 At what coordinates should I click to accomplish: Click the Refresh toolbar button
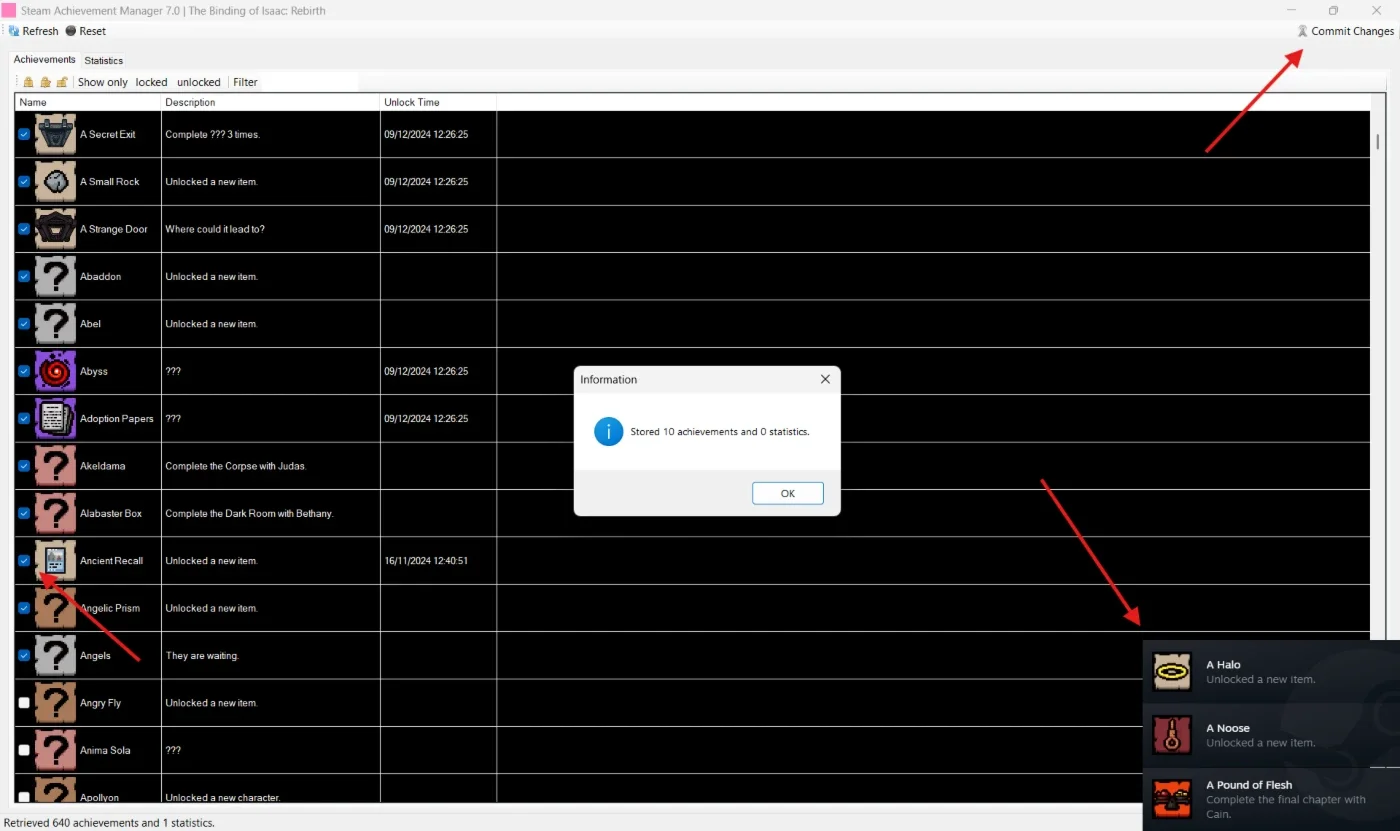[34, 31]
